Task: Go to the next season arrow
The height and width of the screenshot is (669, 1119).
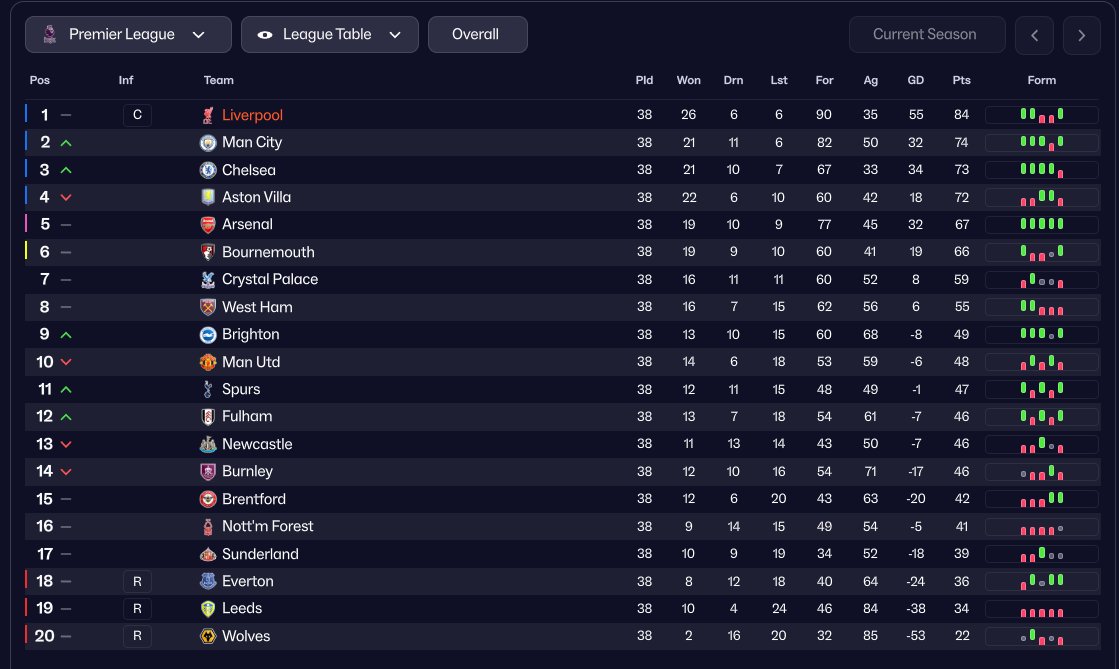Action: 1082,35
